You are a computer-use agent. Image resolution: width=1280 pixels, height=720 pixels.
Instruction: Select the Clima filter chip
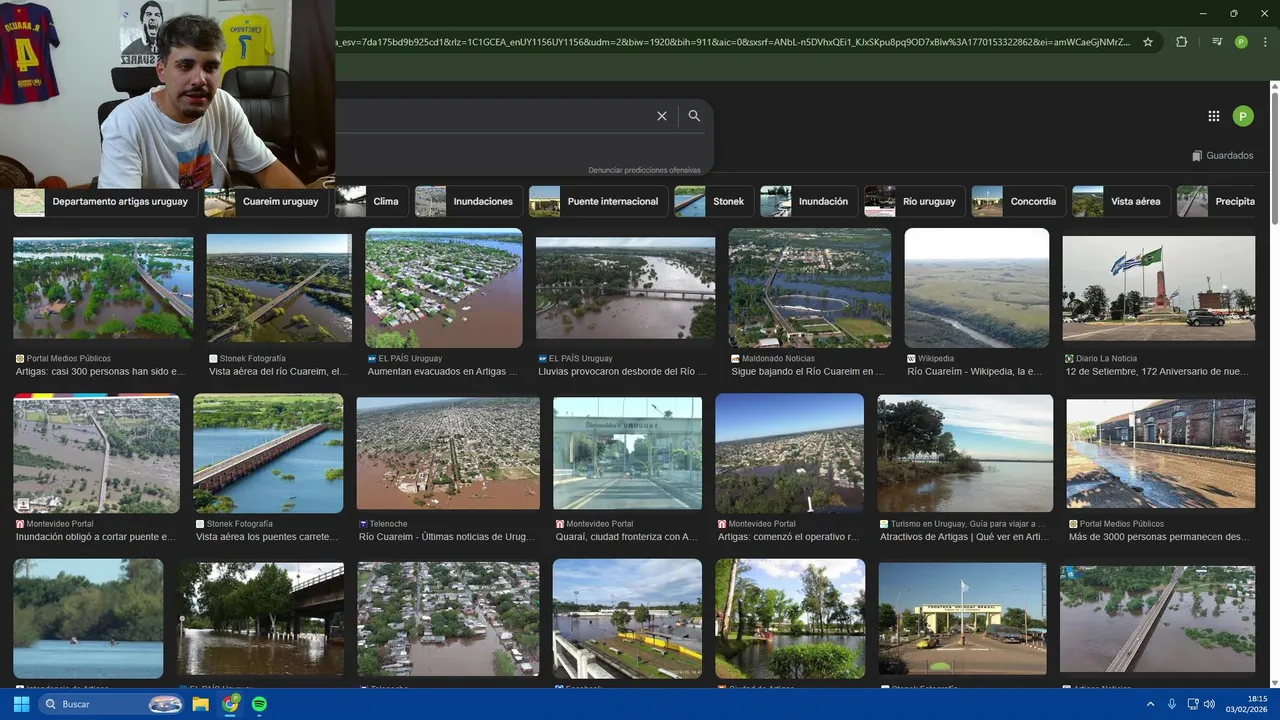(370, 201)
